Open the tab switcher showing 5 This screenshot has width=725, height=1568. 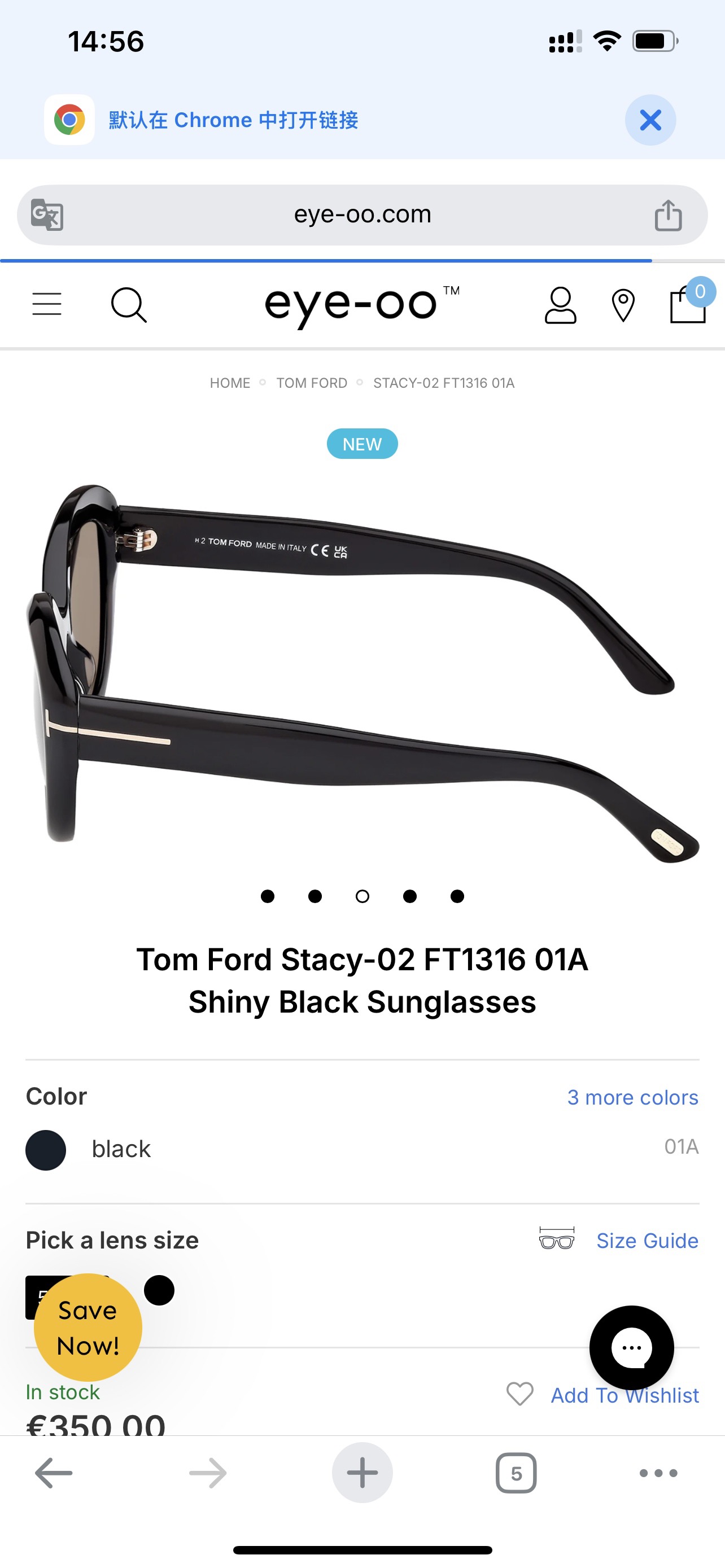point(516,1473)
